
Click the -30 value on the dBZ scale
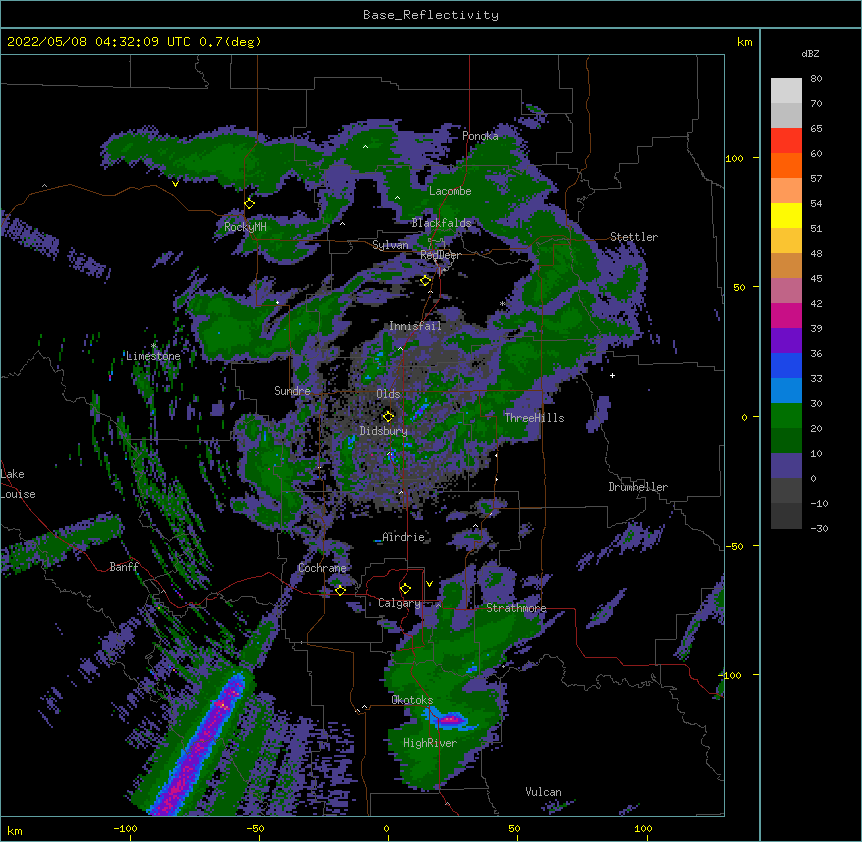[819, 528]
